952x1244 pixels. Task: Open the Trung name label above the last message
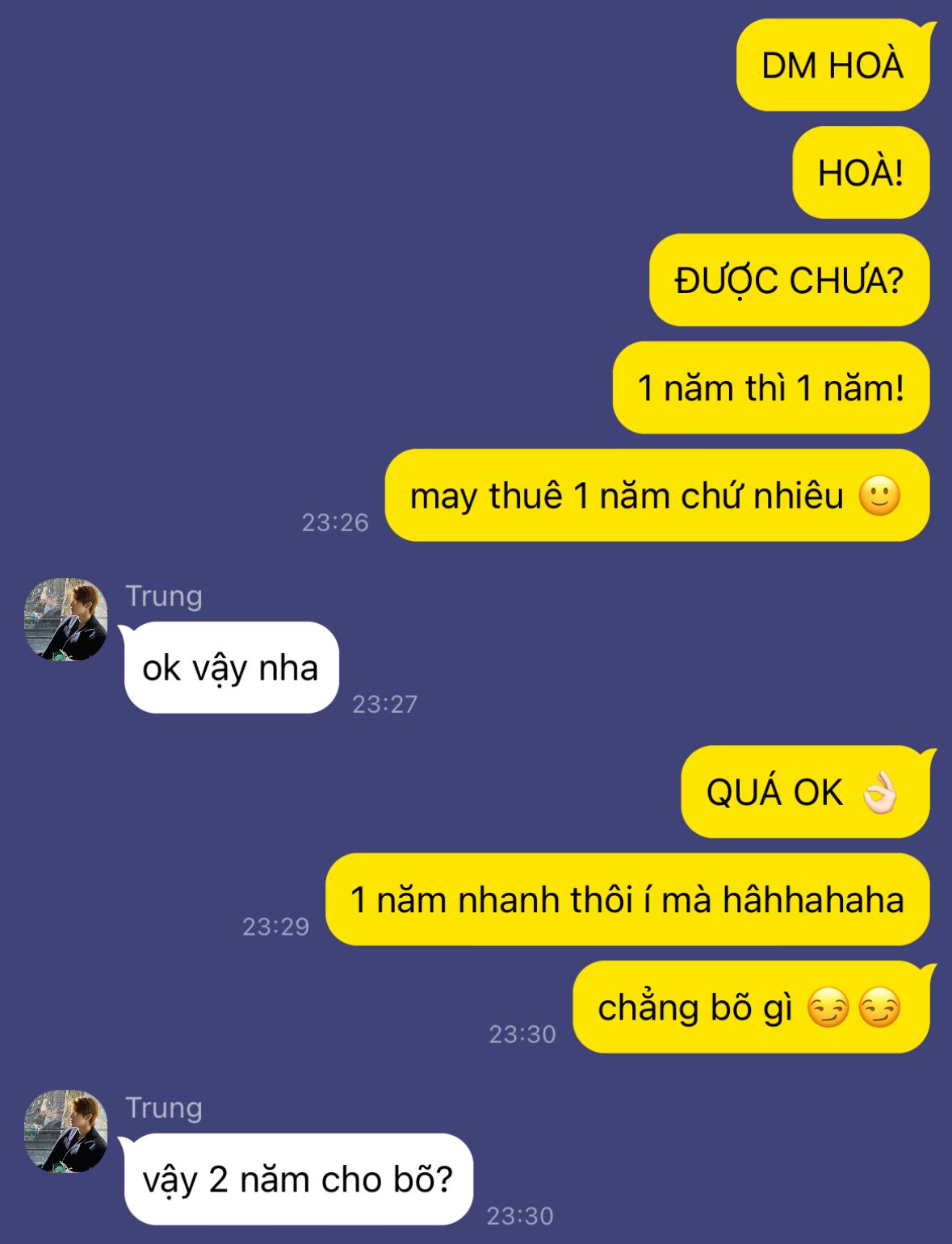click(x=164, y=1108)
